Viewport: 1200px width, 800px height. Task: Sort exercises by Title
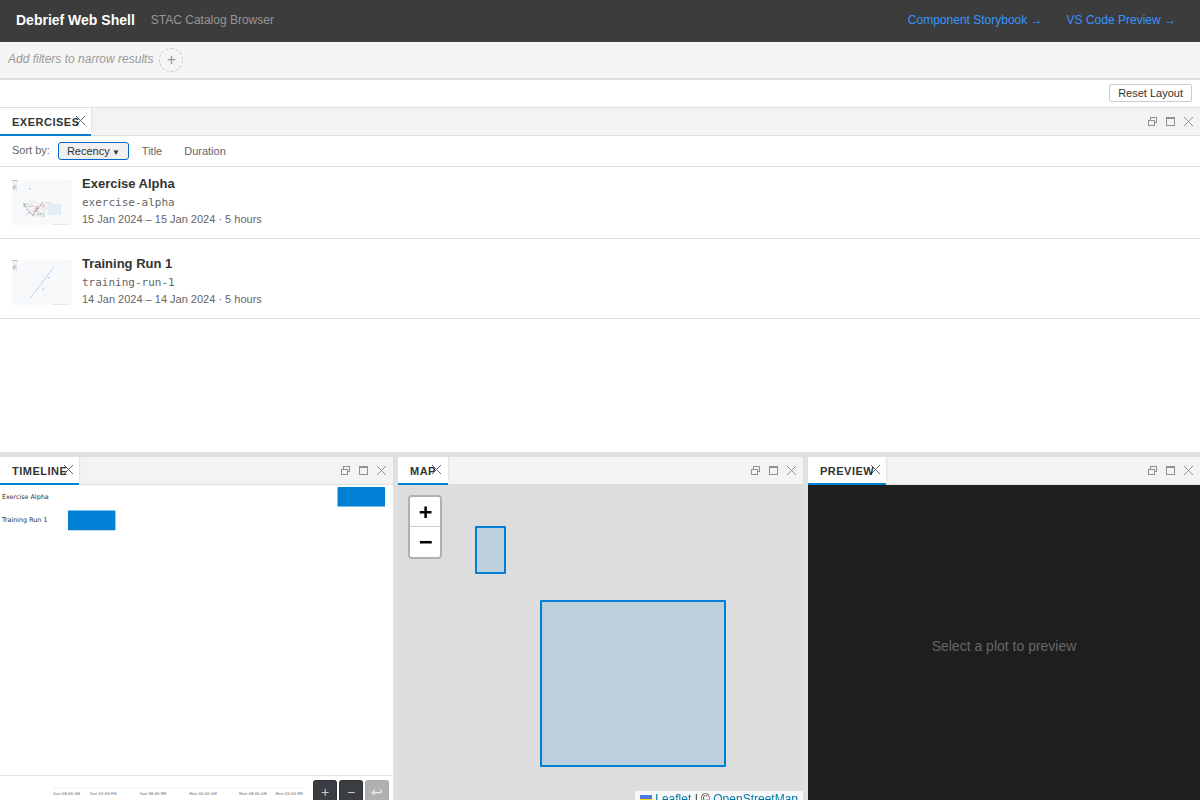click(x=152, y=151)
